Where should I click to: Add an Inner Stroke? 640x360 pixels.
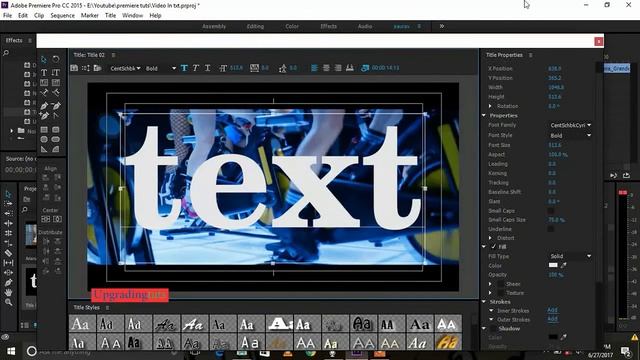point(552,310)
